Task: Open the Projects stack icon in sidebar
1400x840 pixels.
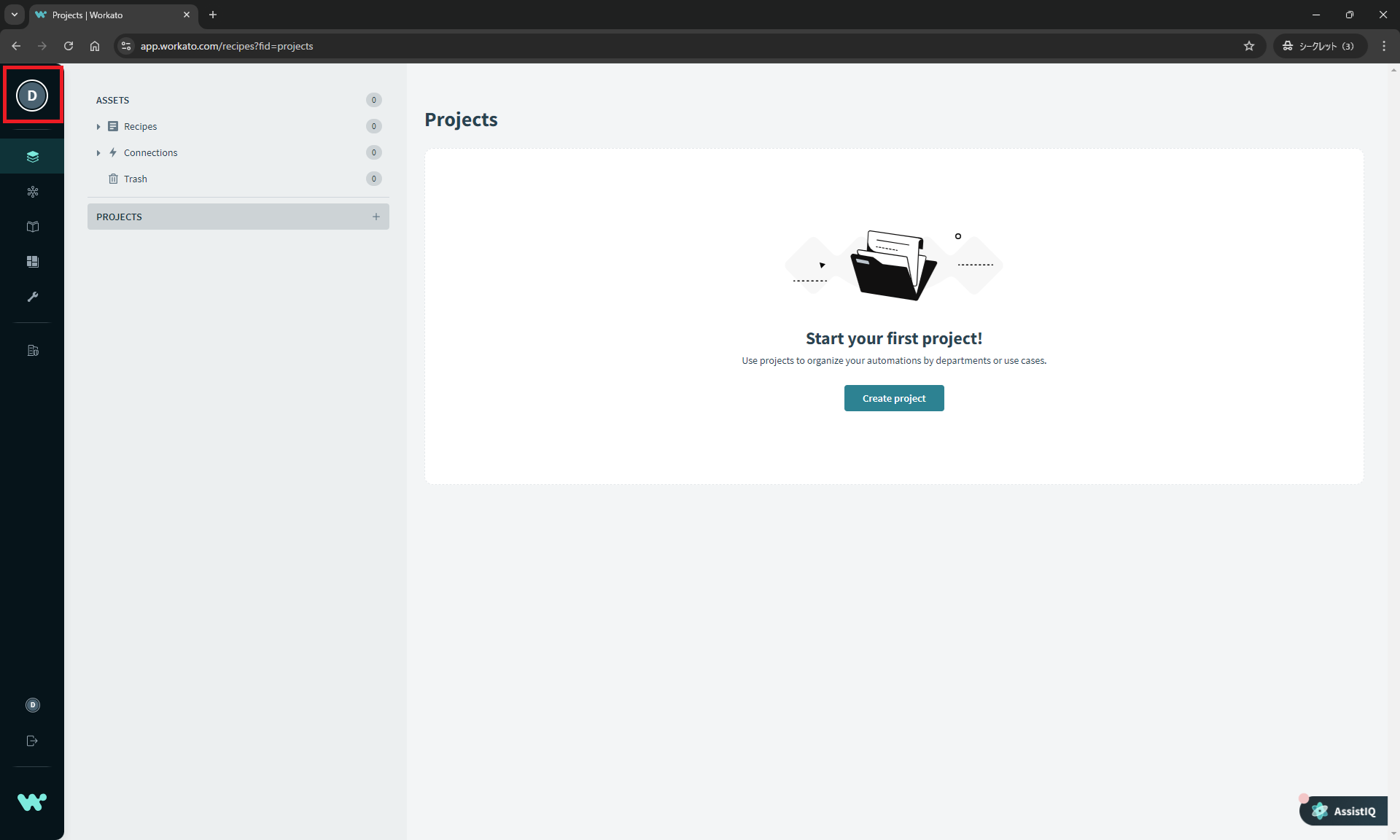Action: (32, 157)
